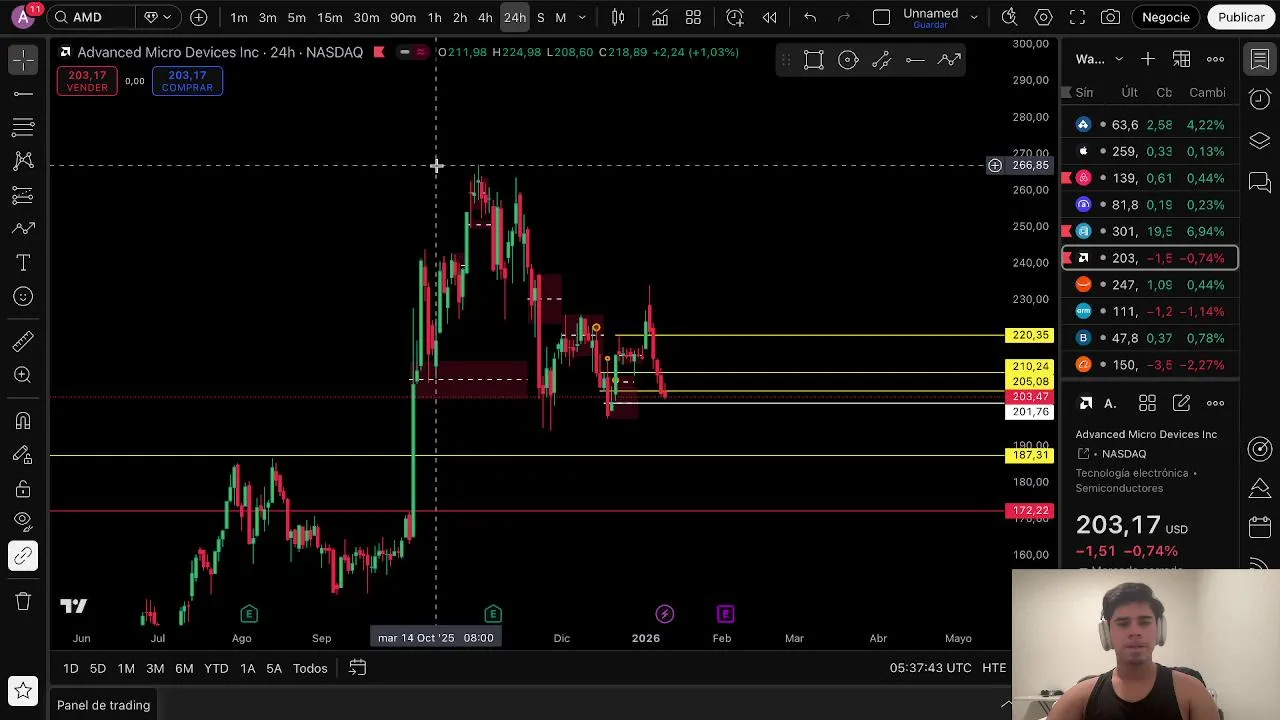Open the Panel de trading tab
1280x720 pixels.
click(103, 705)
